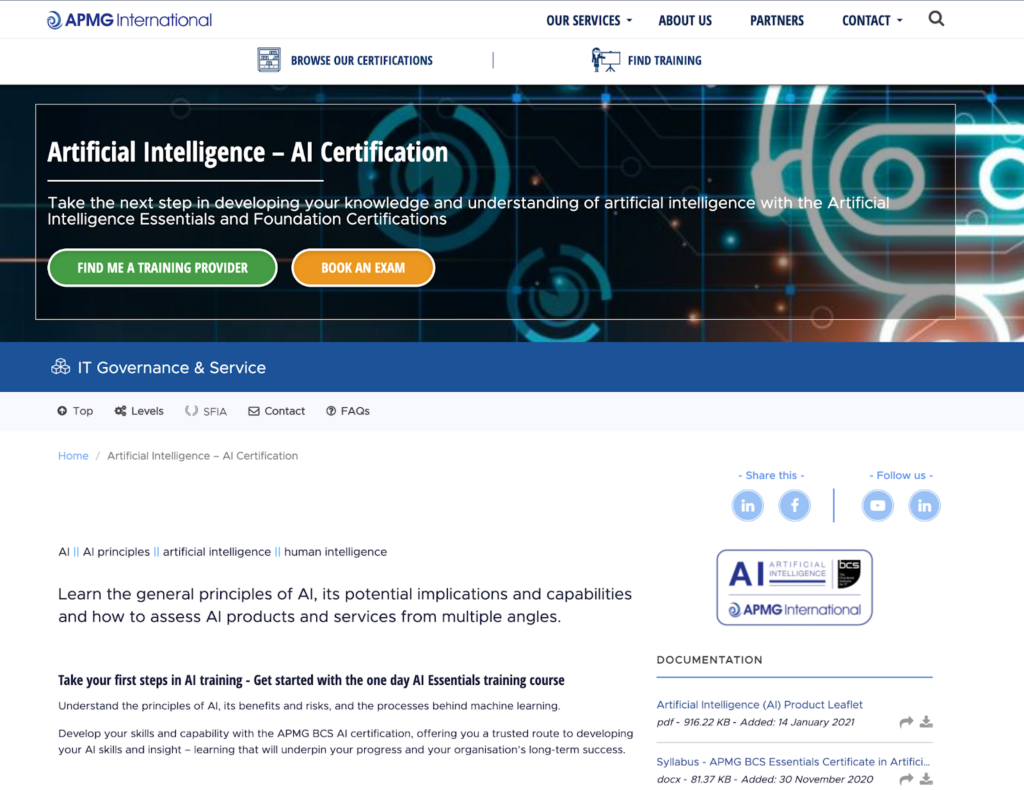
Task: Share the AI Product Leaflet document
Action: tap(906, 721)
